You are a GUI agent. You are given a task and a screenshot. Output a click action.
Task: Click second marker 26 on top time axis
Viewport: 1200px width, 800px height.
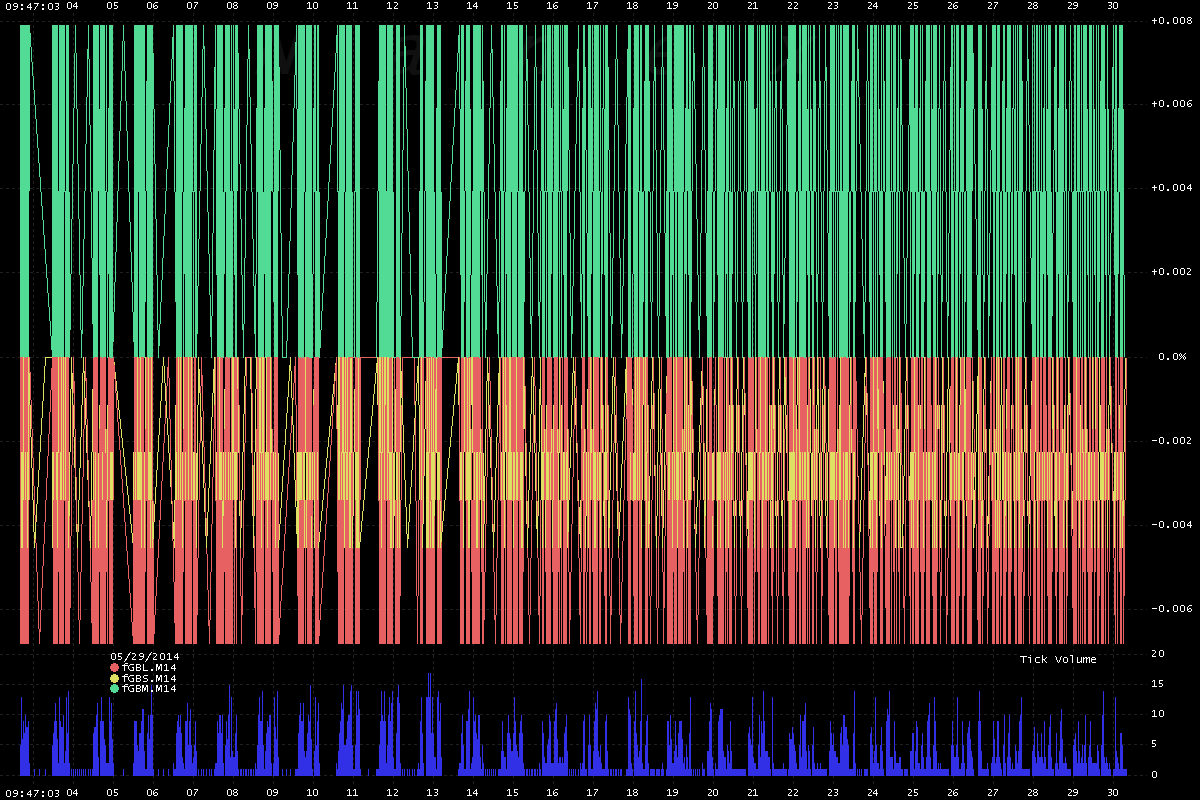(952, 5)
